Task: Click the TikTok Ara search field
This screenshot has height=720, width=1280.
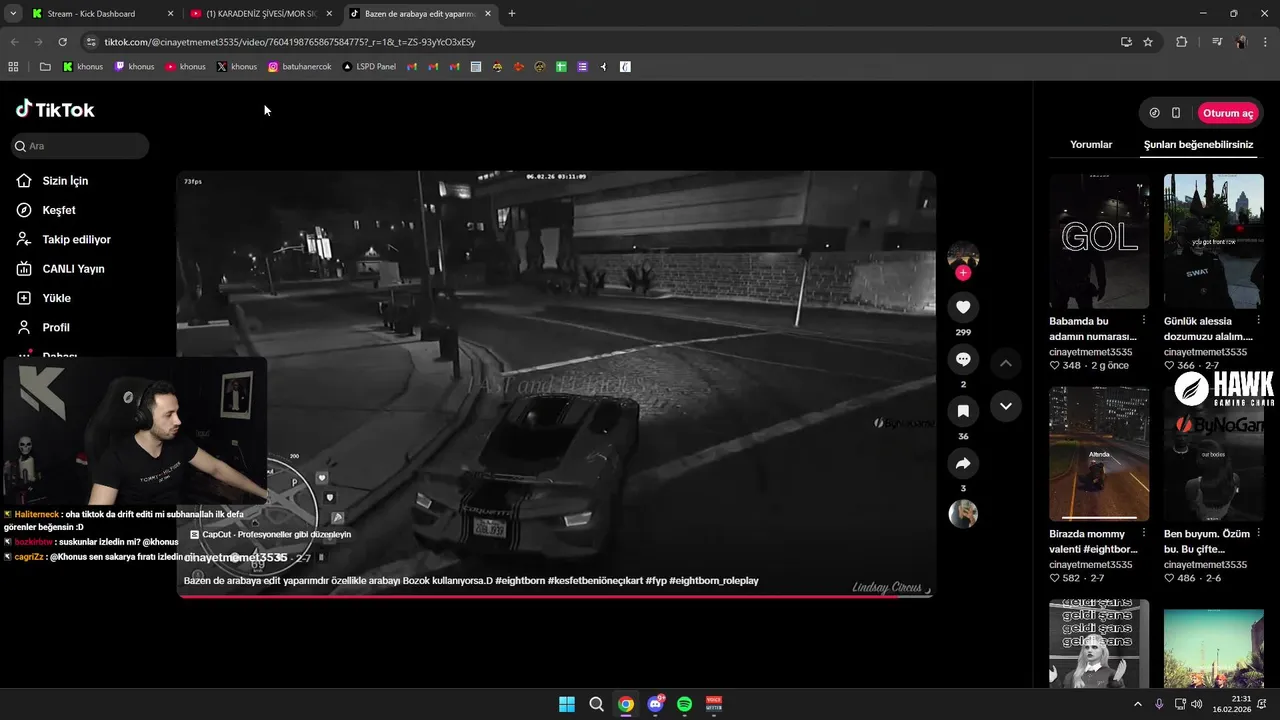Action: tap(80, 146)
